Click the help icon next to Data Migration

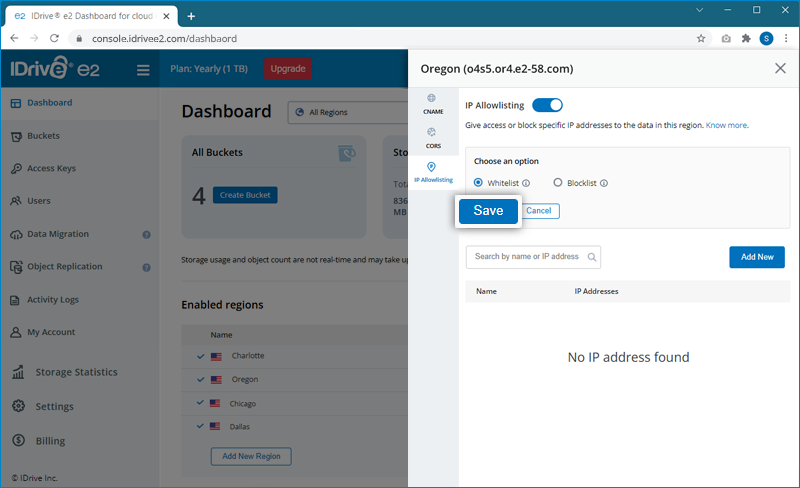pyautogui.click(x=146, y=235)
